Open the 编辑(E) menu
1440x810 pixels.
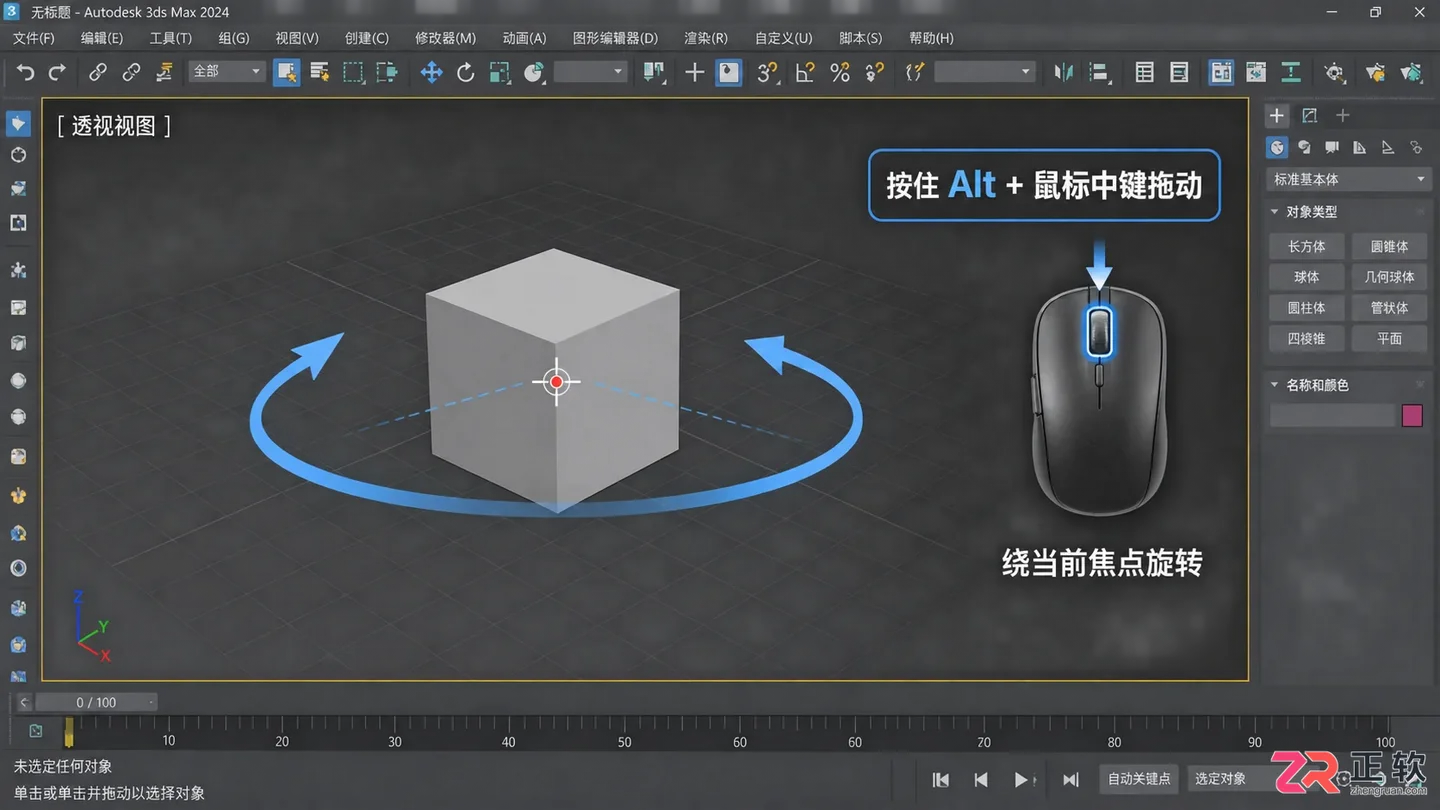pyautogui.click(x=102, y=38)
